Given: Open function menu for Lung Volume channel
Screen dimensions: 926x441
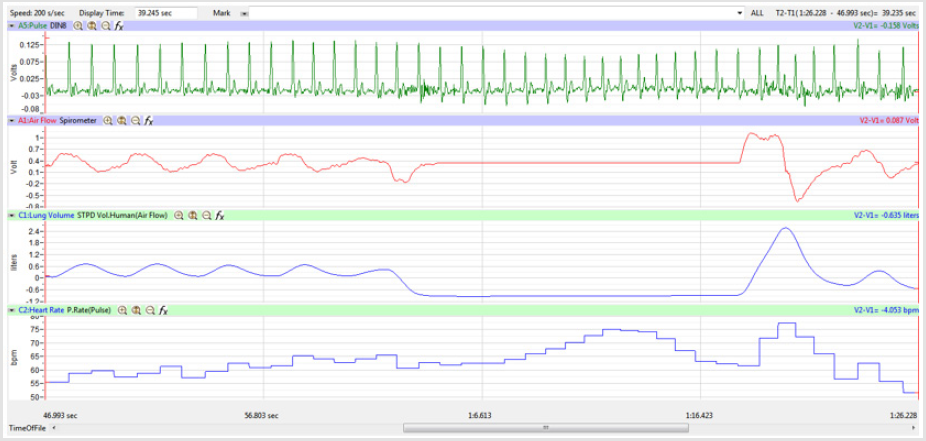Looking at the screenshot, I should (220, 215).
